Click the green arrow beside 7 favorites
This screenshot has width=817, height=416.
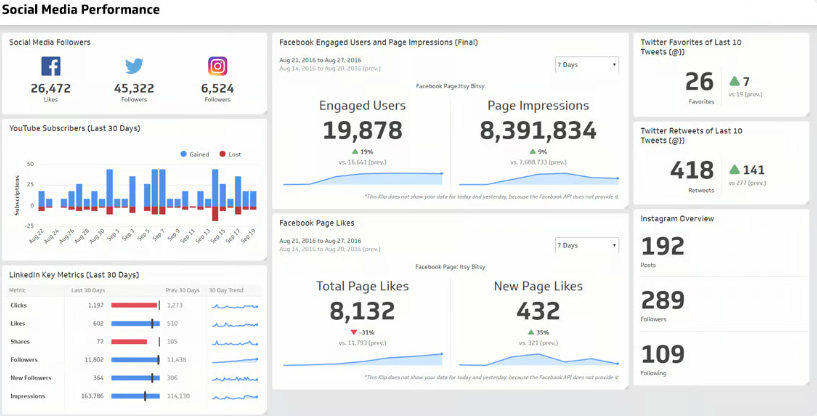click(735, 81)
